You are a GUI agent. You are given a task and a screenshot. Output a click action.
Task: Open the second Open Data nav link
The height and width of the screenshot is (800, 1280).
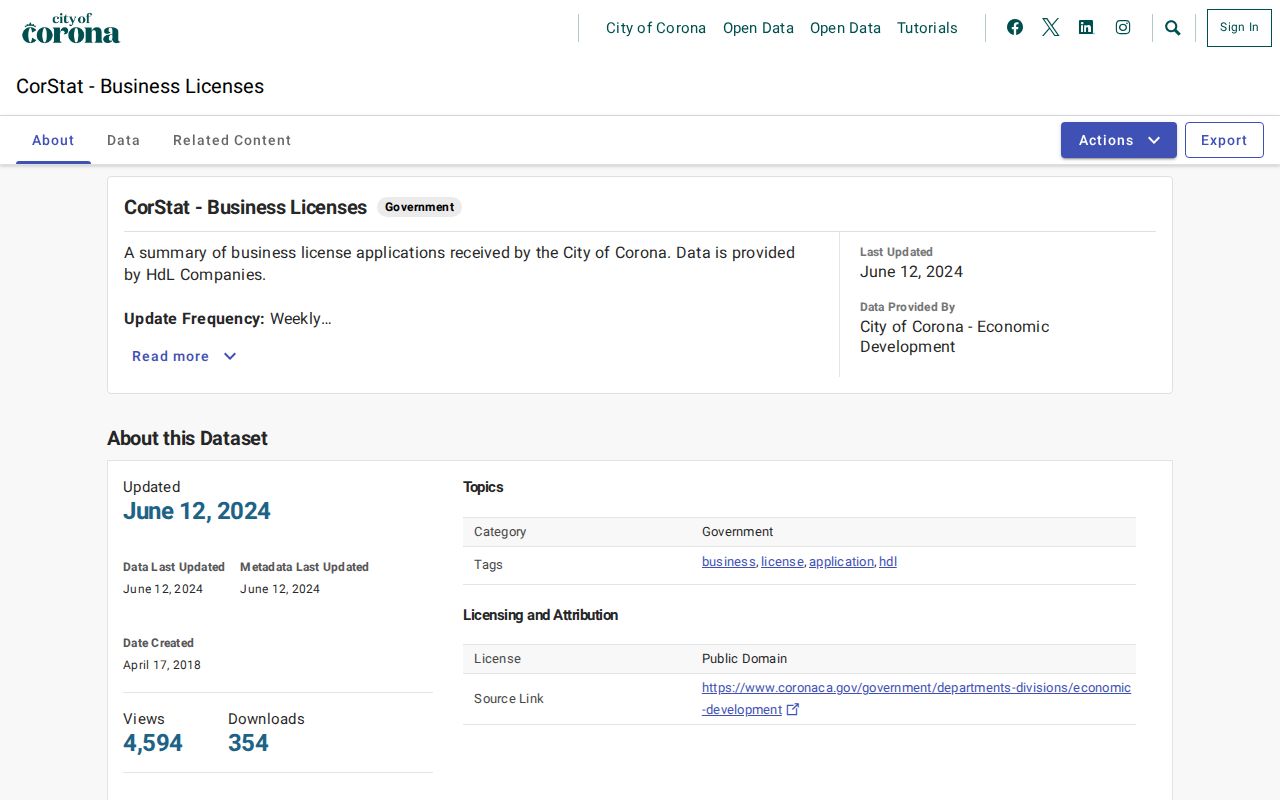tap(845, 28)
